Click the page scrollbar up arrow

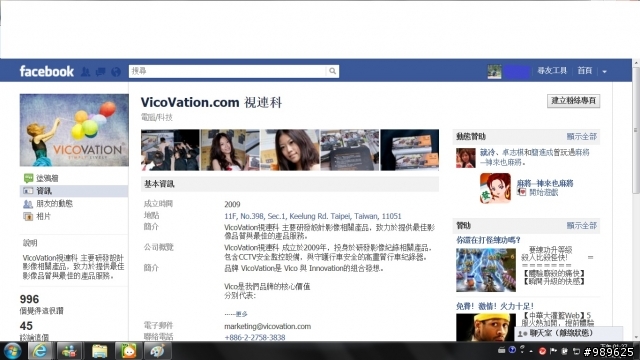[x=636, y=63]
